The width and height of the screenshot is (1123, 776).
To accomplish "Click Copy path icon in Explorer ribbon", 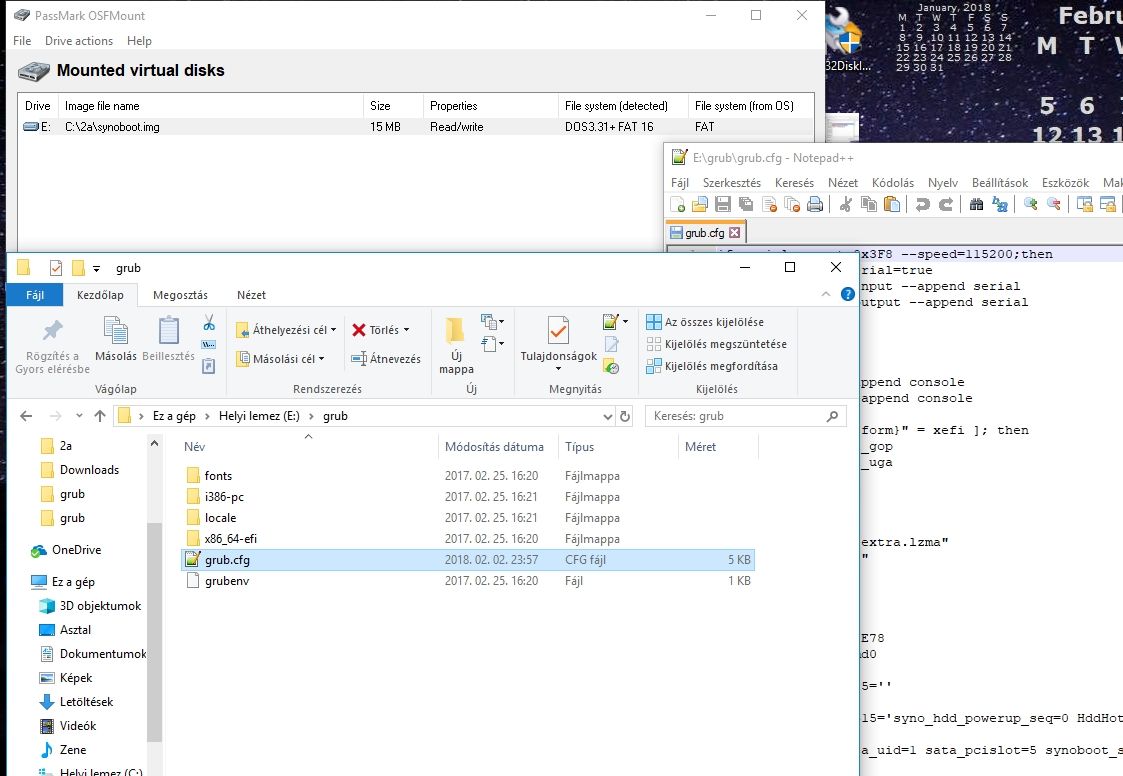I will 208,345.
